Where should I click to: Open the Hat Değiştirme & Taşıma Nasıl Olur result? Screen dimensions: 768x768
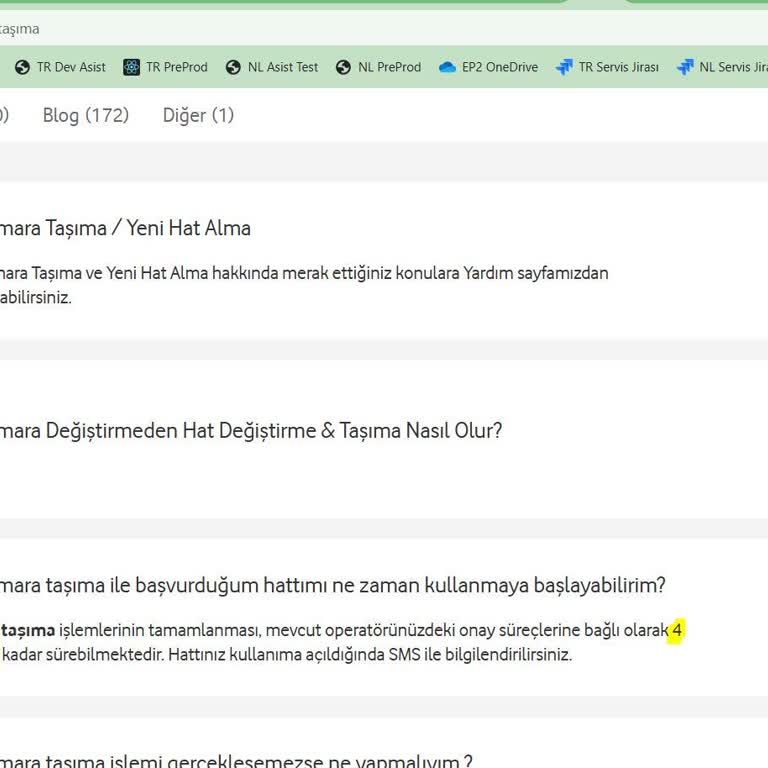pos(251,431)
